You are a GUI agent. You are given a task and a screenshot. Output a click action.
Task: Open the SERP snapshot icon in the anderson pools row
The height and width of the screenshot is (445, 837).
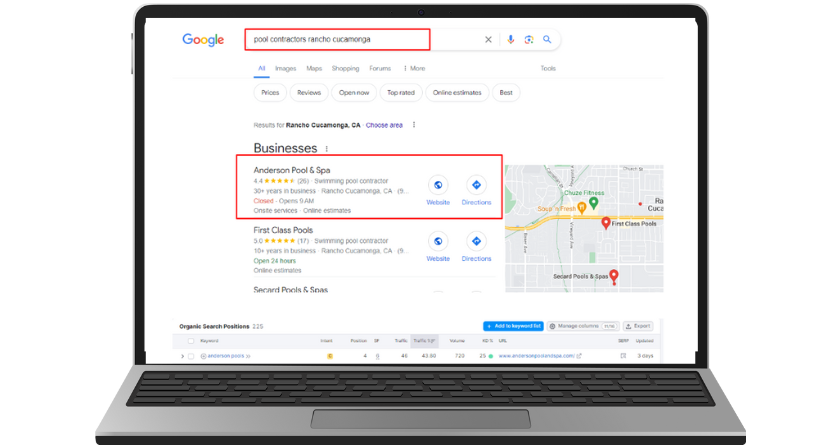(623, 356)
